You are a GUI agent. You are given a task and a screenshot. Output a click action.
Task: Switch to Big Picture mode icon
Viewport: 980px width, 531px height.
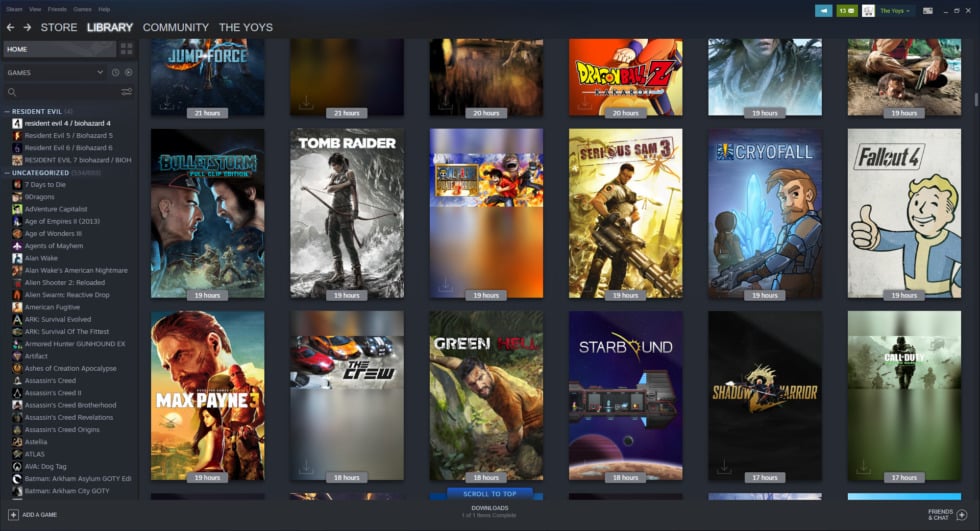[x=928, y=11]
